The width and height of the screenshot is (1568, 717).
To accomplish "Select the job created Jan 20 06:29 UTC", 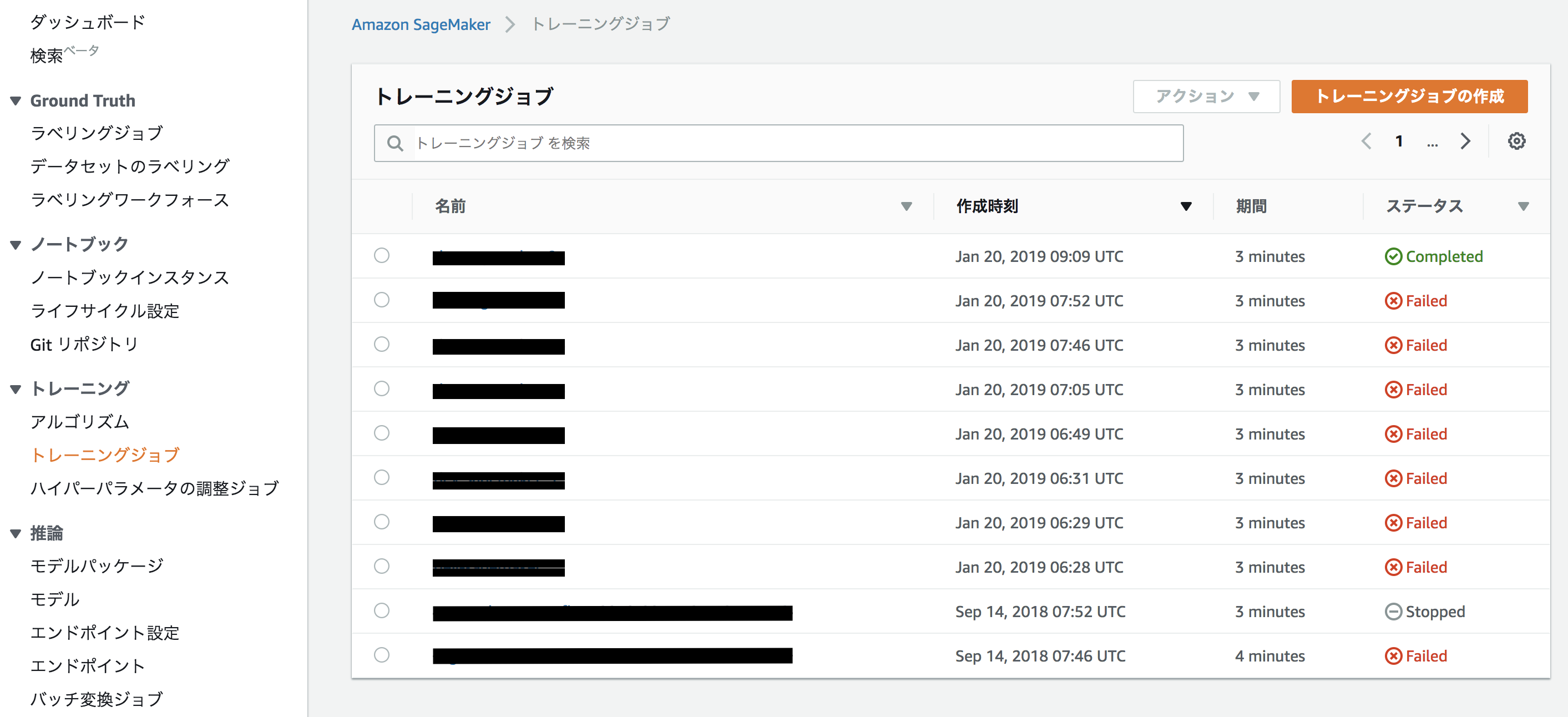I will [x=382, y=522].
